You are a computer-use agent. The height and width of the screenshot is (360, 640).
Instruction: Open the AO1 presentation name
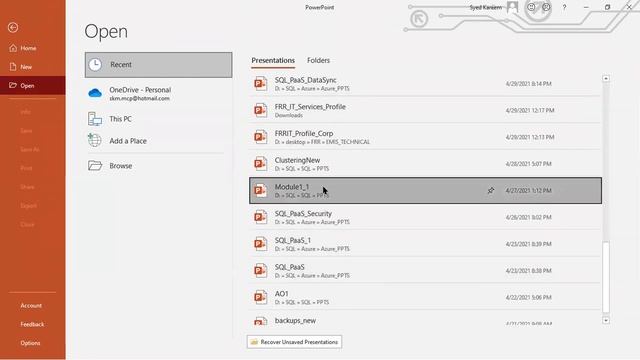(281, 293)
